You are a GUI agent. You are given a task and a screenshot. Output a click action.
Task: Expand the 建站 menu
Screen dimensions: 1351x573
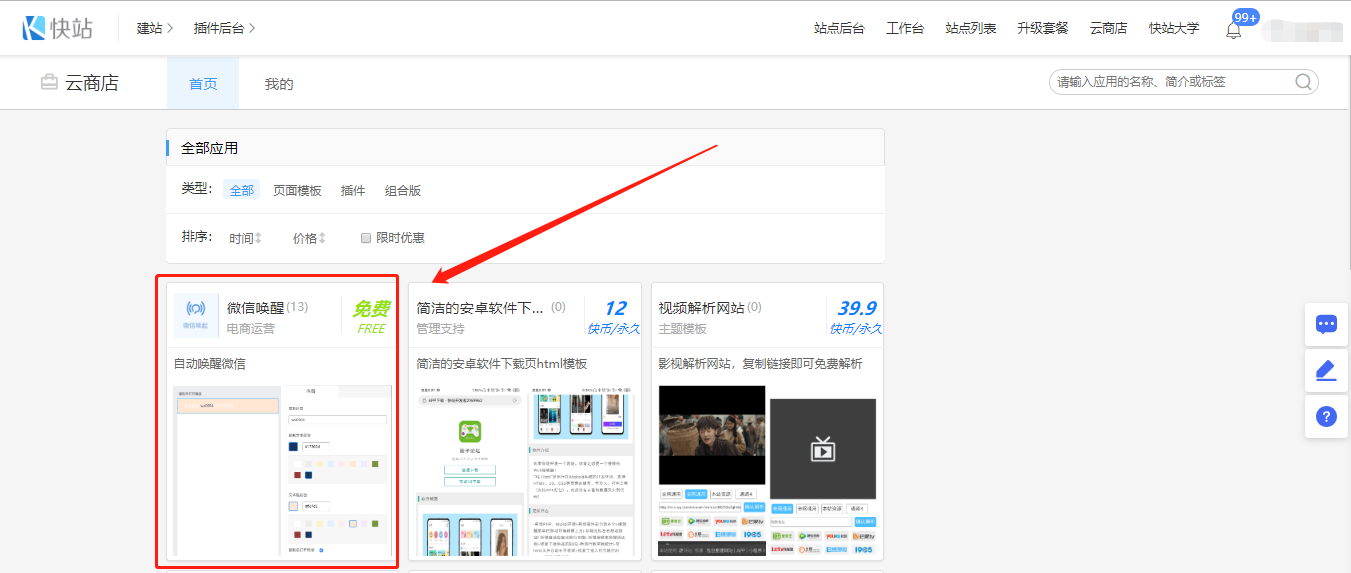point(155,28)
